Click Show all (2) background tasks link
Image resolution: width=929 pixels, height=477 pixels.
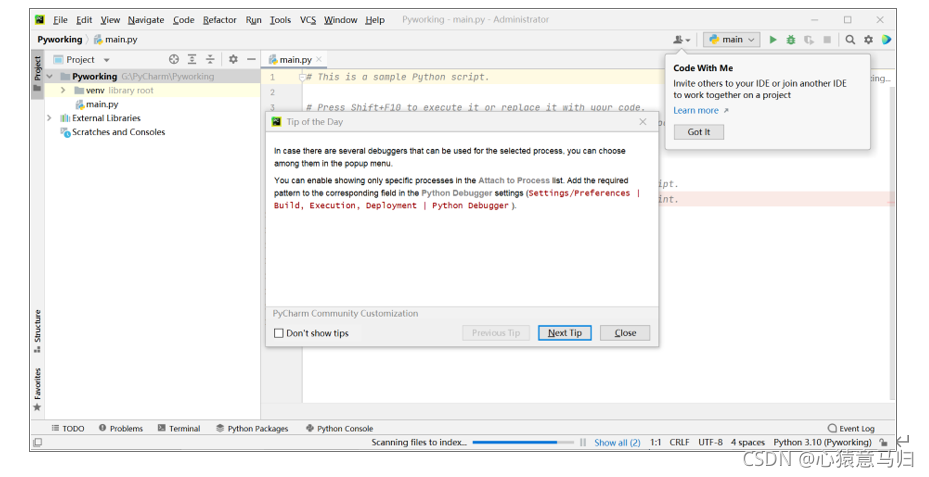click(617, 442)
